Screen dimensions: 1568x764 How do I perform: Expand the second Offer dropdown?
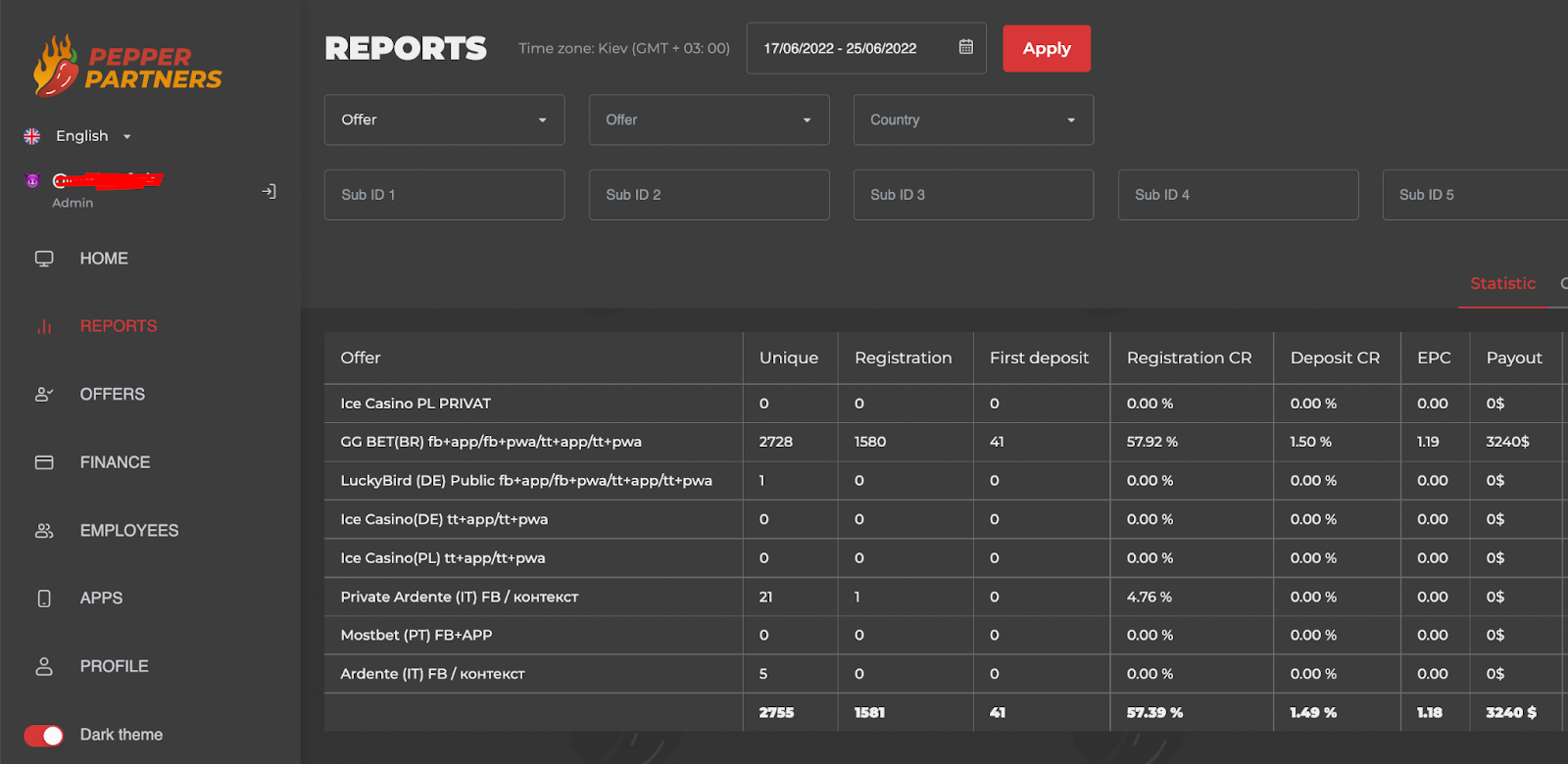click(710, 119)
